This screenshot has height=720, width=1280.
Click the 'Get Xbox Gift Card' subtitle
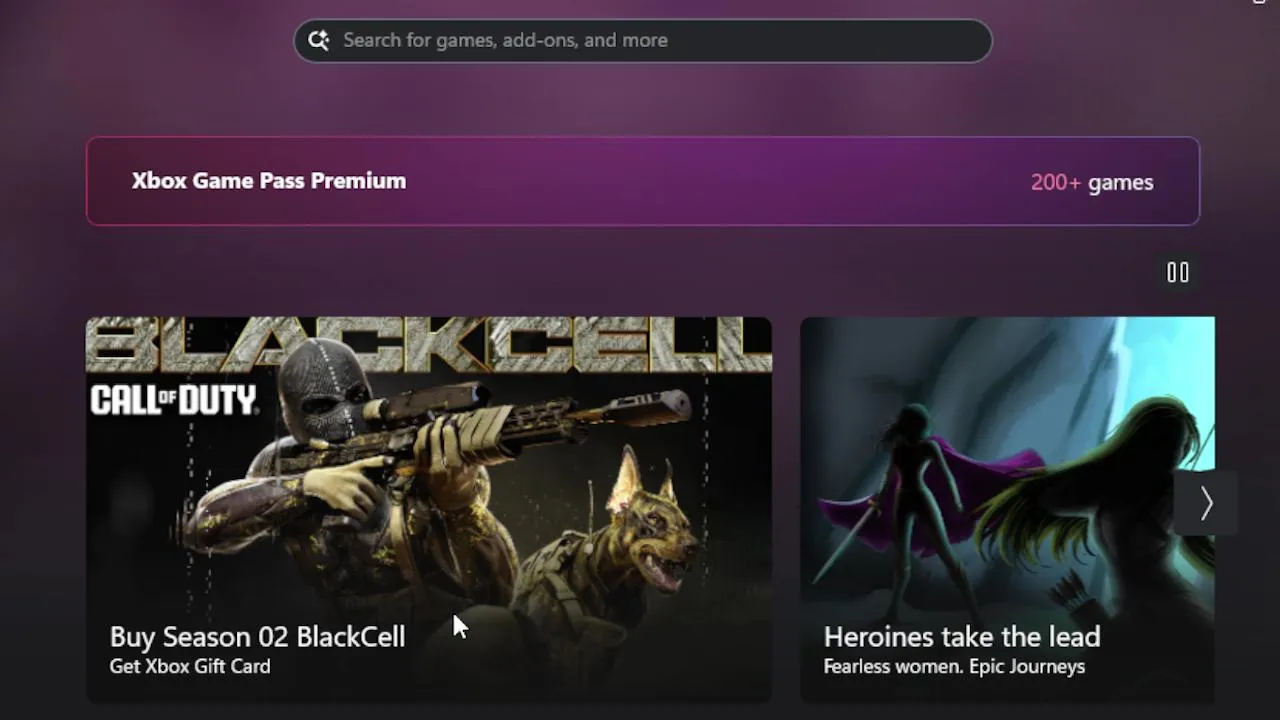coord(190,666)
